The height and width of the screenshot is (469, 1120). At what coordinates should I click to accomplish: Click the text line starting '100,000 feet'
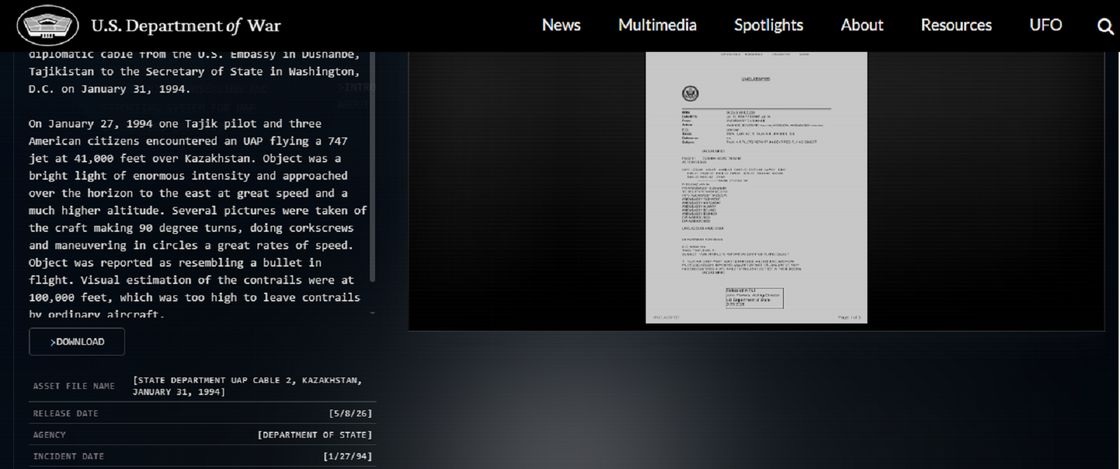pyautogui.click(x=194, y=297)
